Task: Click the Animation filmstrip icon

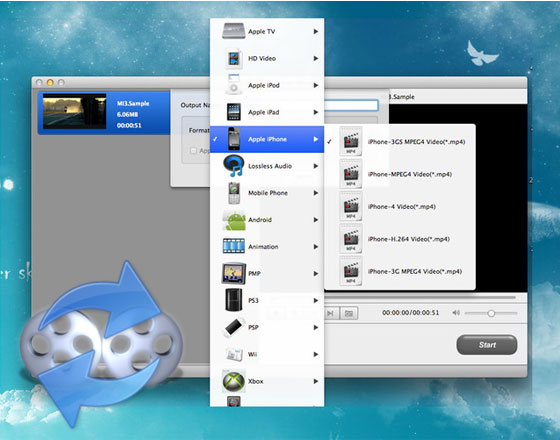Action: tap(234, 246)
